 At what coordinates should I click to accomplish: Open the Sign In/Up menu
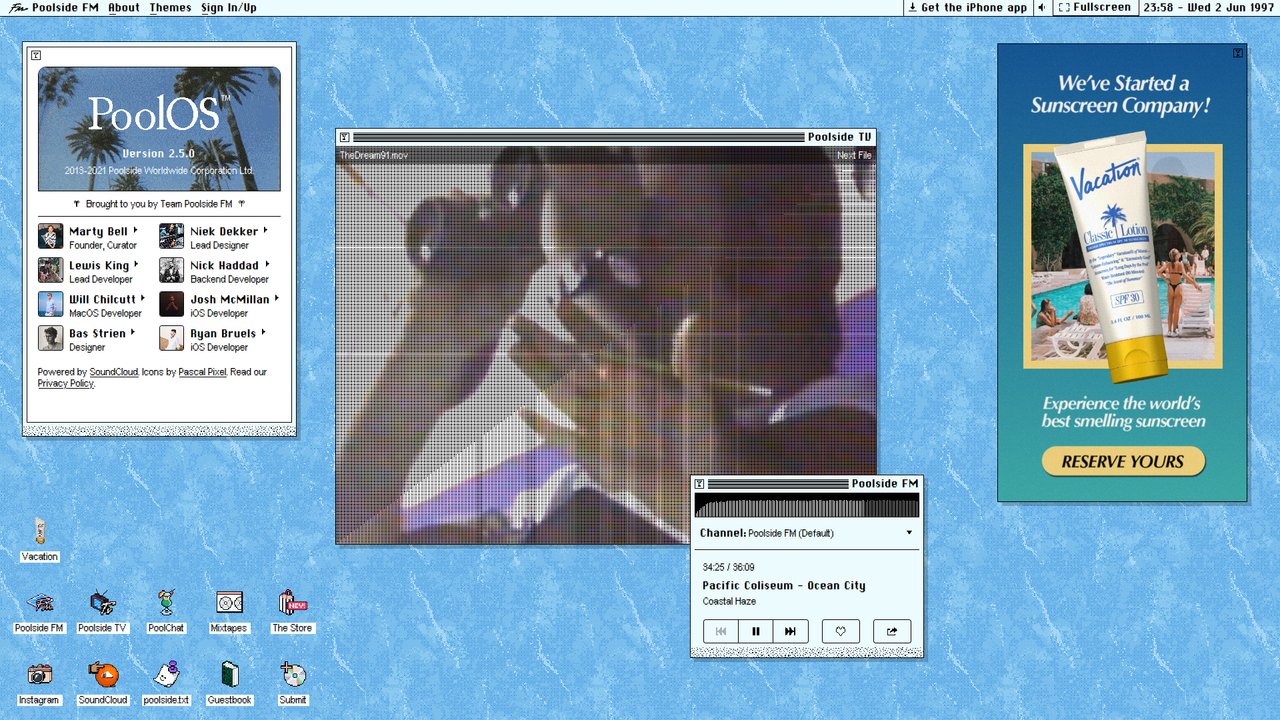coord(228,8)
